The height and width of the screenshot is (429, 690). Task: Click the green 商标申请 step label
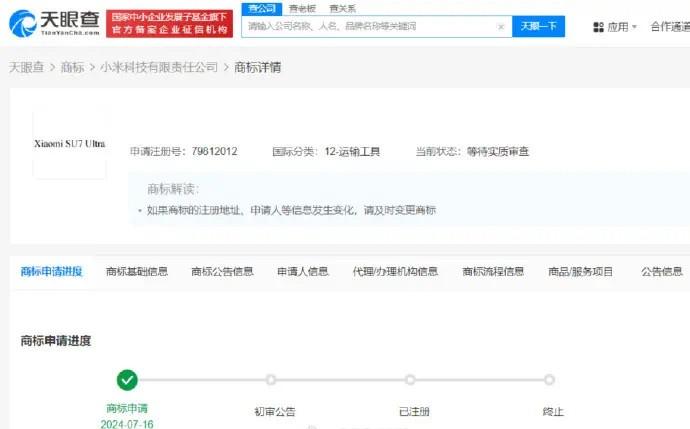[127, 408]
